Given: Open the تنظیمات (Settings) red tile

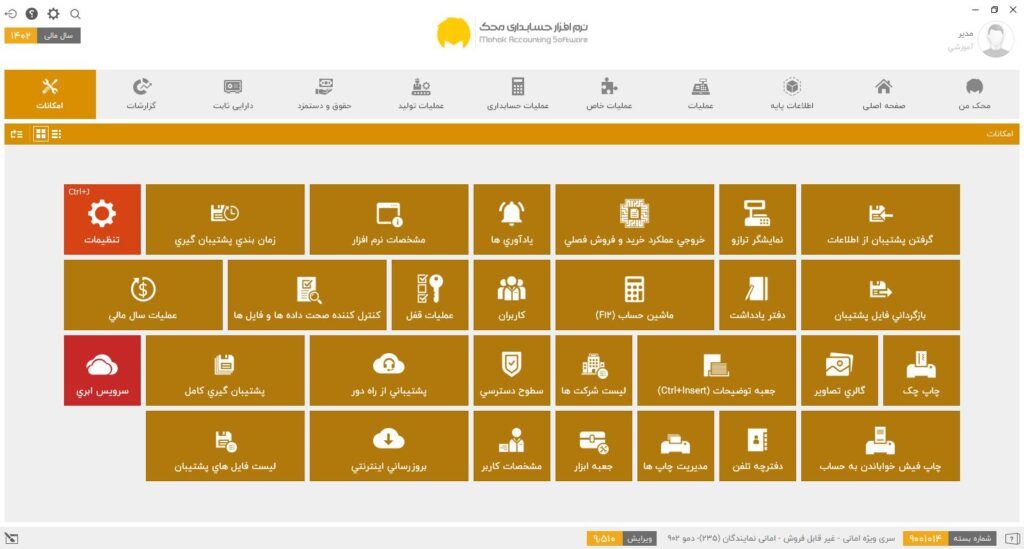Looking at the screenshot, I should click(102, 219).
